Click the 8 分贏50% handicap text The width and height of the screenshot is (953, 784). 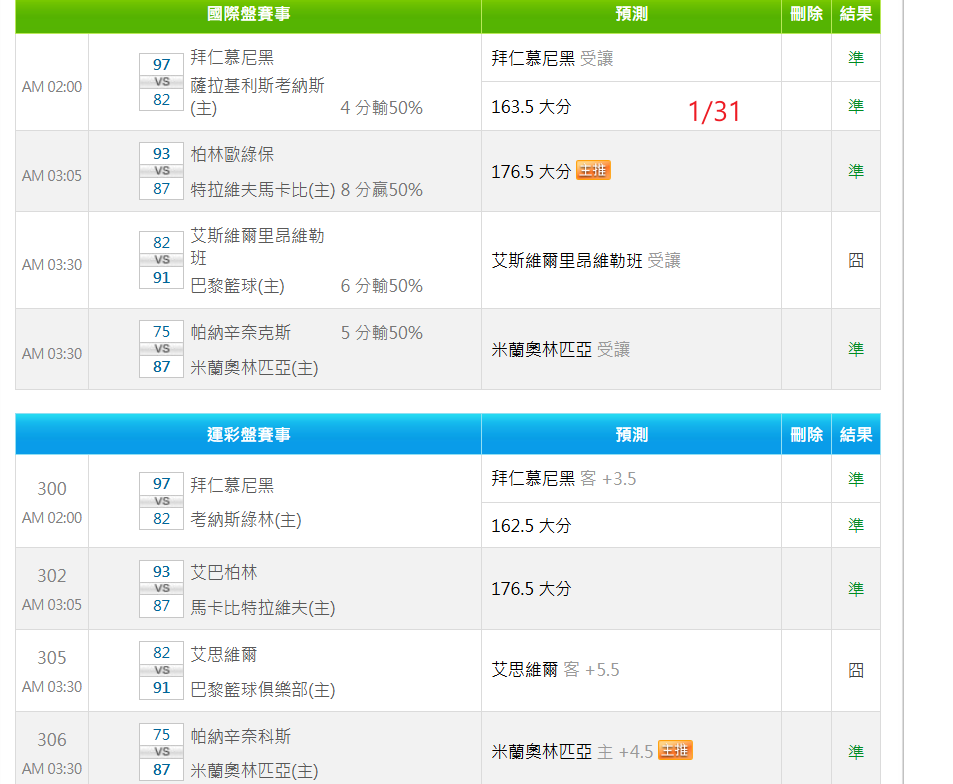pos(381,190)
